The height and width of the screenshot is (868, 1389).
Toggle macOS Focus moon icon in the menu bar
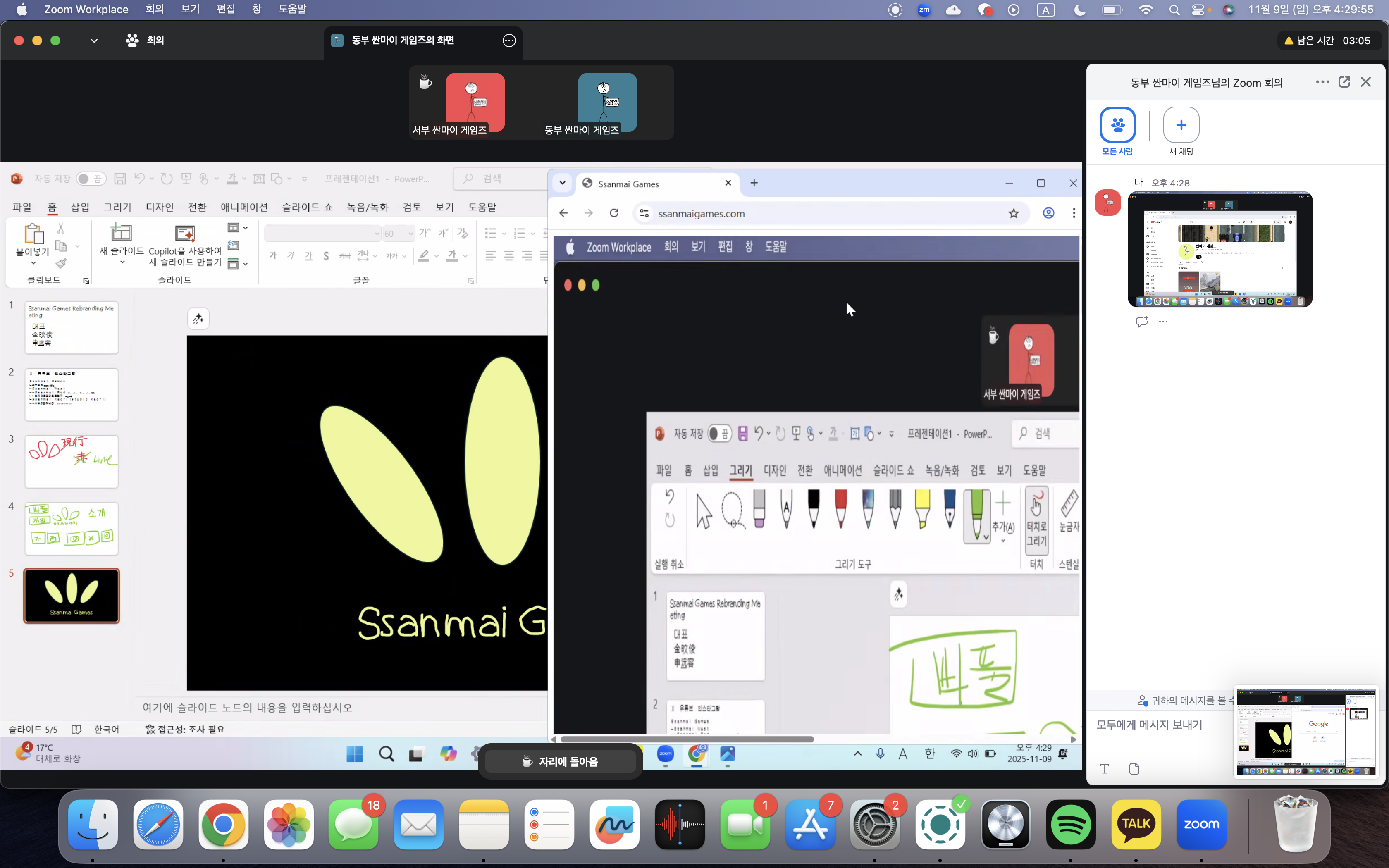point(1080,10)
